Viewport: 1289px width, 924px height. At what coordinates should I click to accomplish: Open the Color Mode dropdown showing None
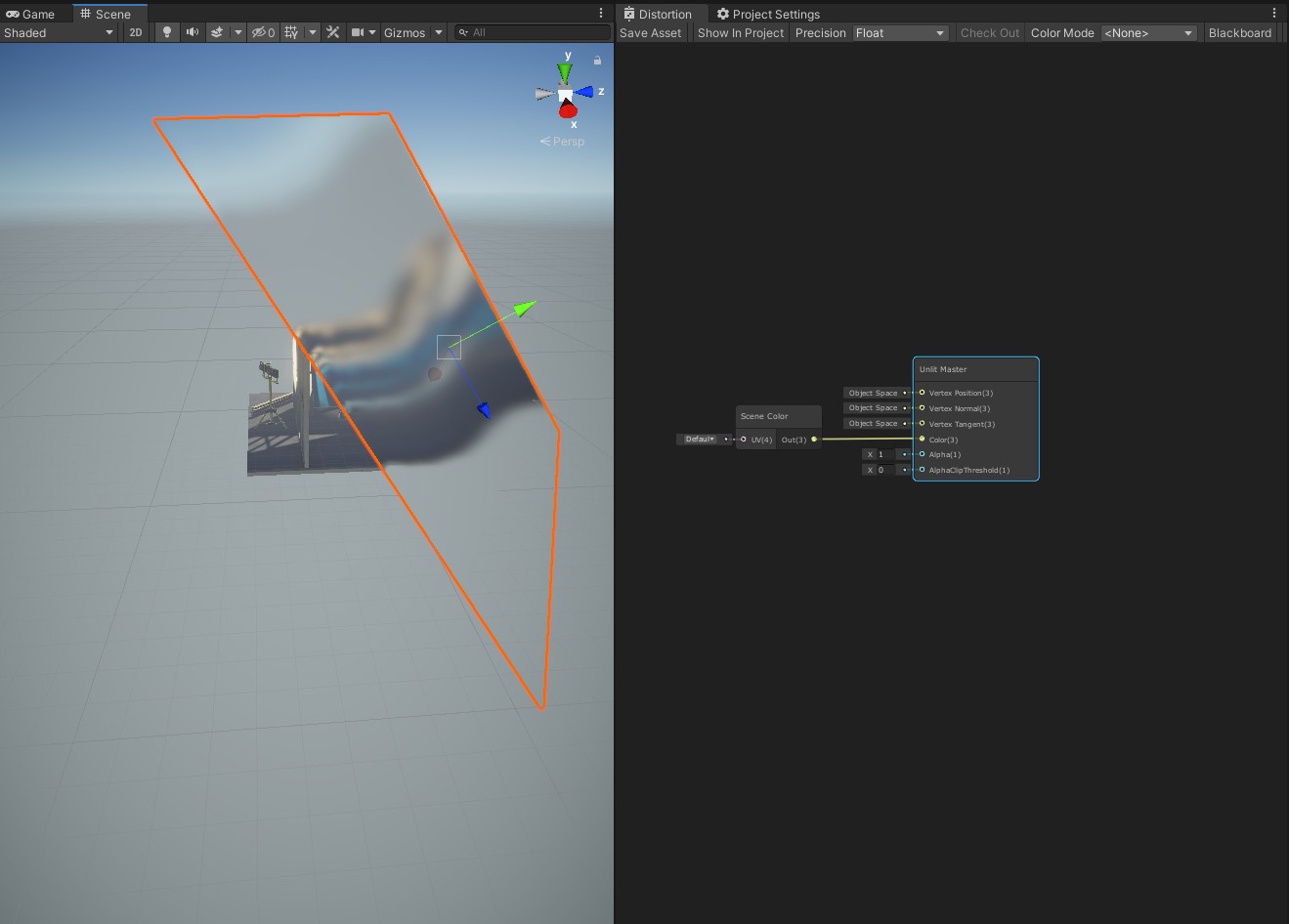(x=1149, y=32)
